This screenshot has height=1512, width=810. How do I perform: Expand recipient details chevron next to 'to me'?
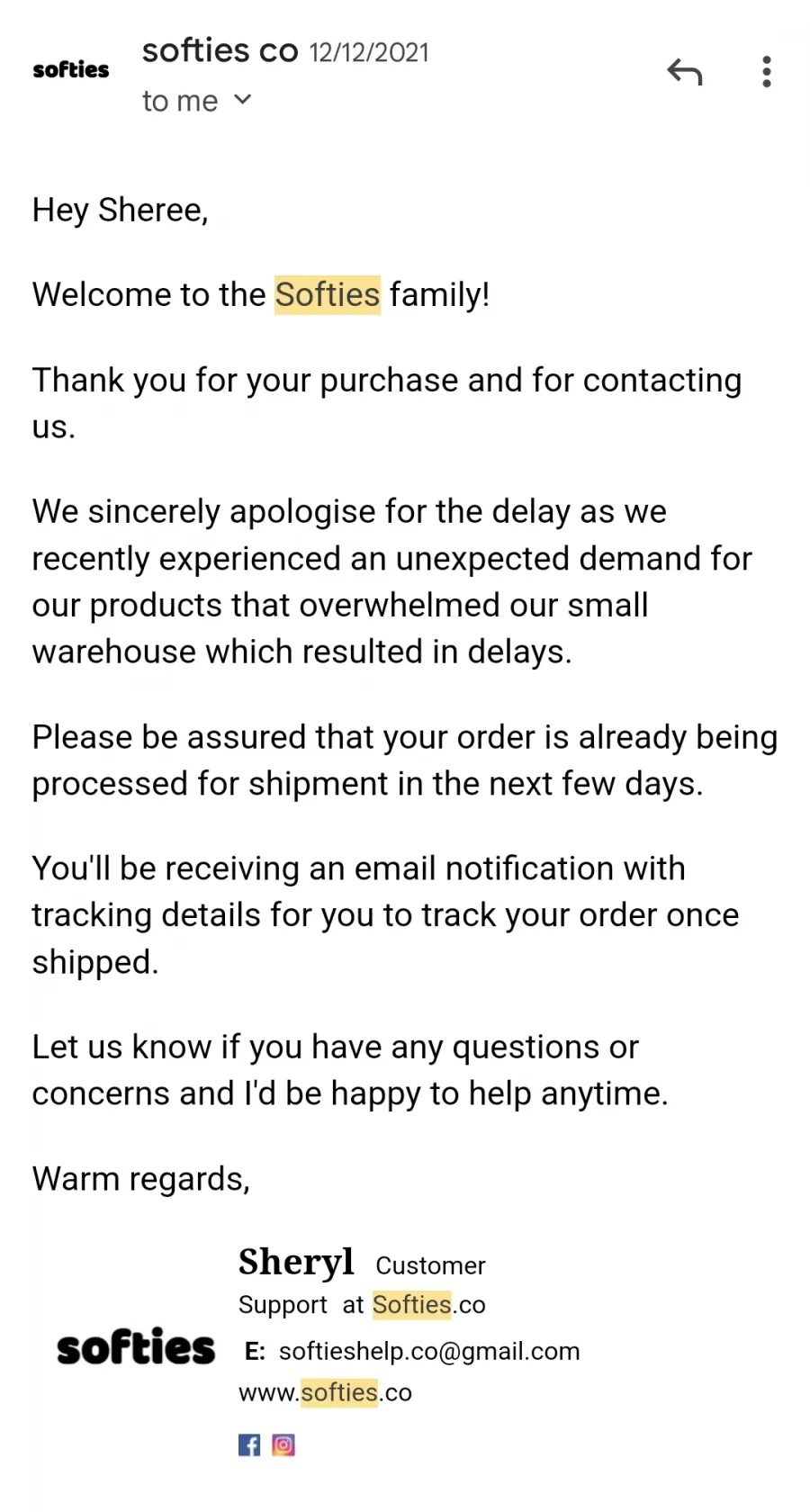(x=242, y=100)
